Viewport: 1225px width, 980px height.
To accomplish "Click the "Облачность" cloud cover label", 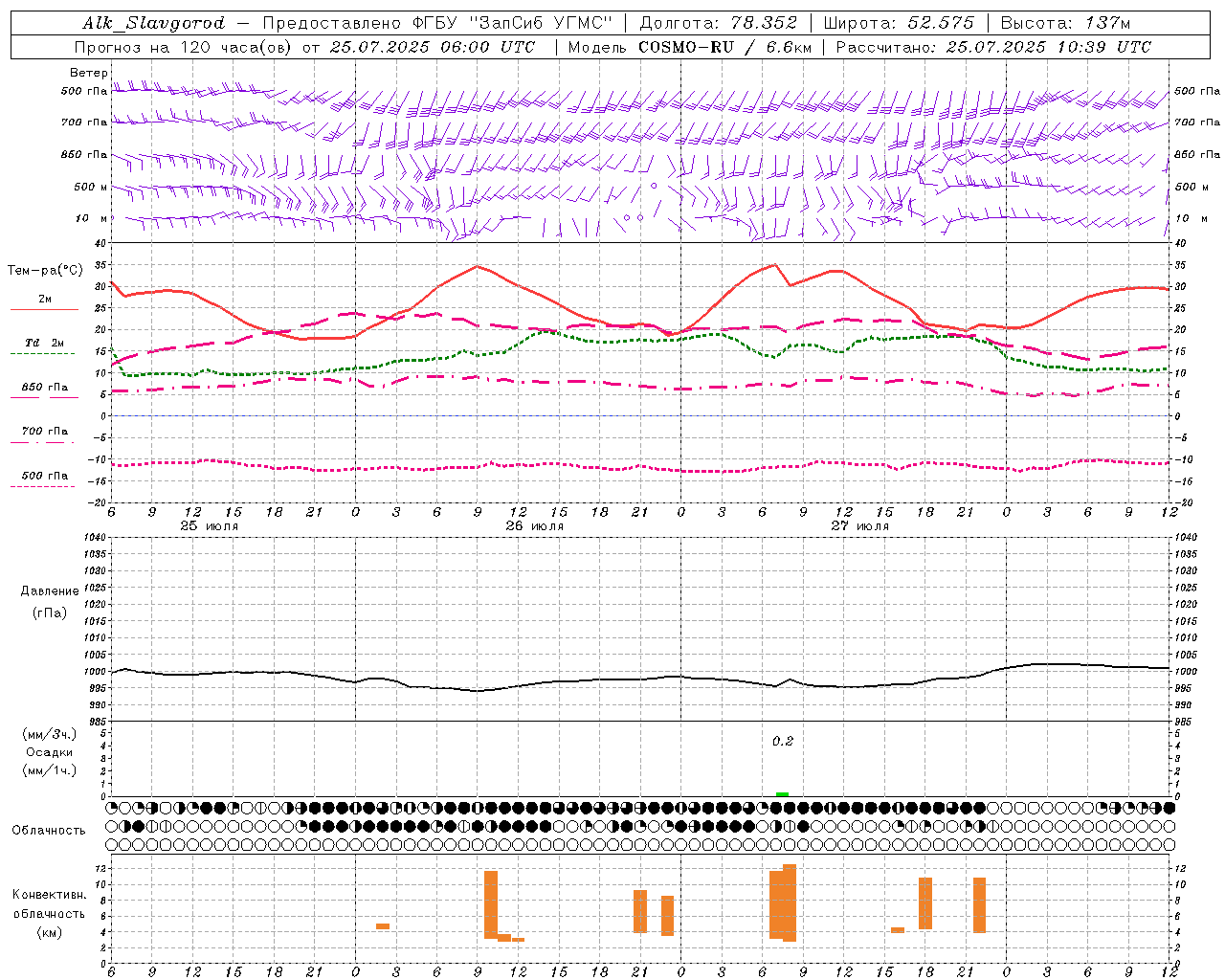I will tap(49, 831).
